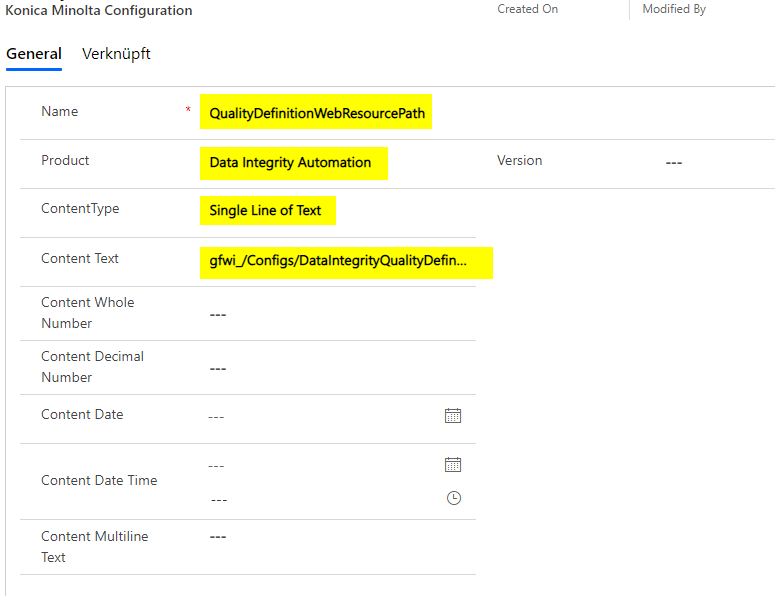Click the Created On header label
The image size is (775, 596).
(527, 9)
